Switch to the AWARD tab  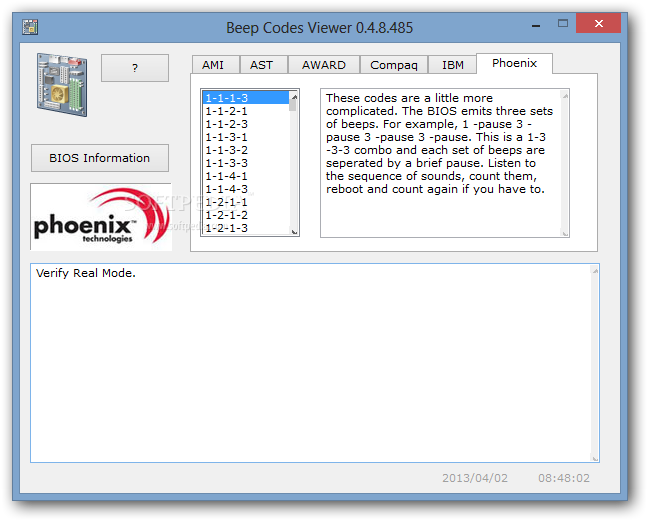click(324, 65)
